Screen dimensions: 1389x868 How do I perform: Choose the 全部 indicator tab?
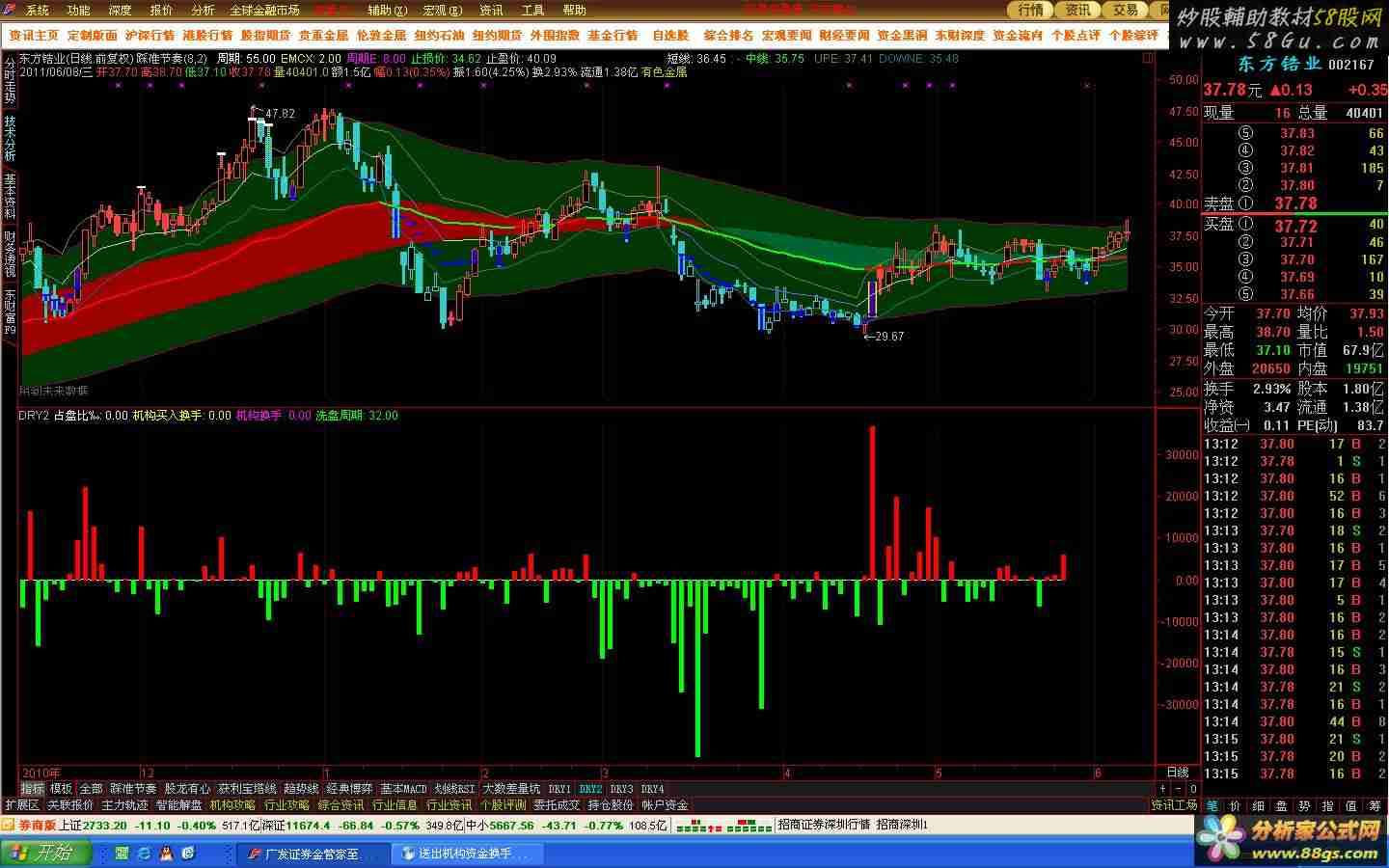(91, 789)
